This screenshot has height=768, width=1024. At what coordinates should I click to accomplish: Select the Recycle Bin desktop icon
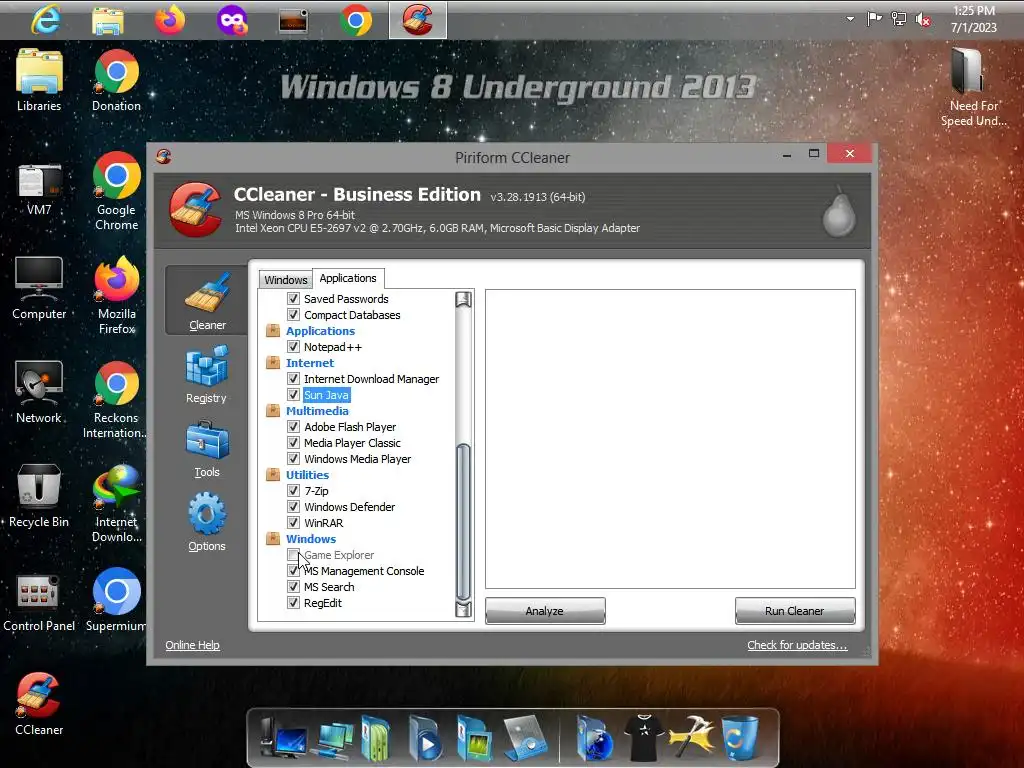point(39,496)
